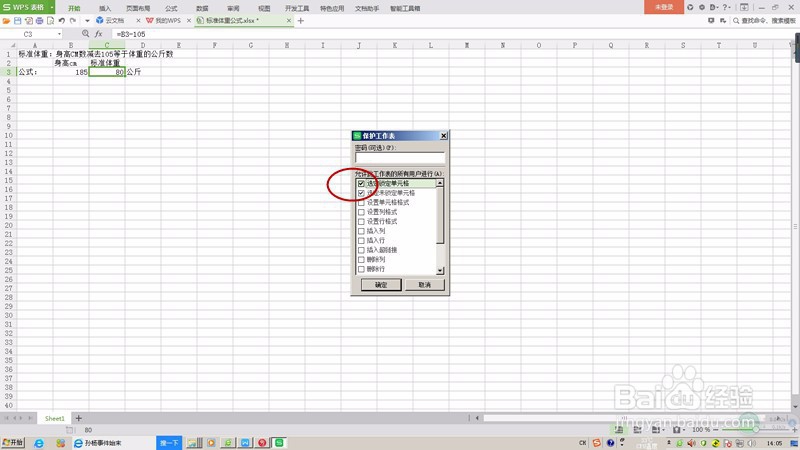
Task: Open print preview from the quick toolbar
Action: point(51,21)
